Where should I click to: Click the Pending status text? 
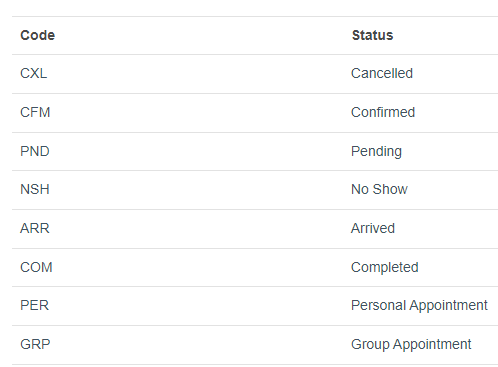point(376,152)
